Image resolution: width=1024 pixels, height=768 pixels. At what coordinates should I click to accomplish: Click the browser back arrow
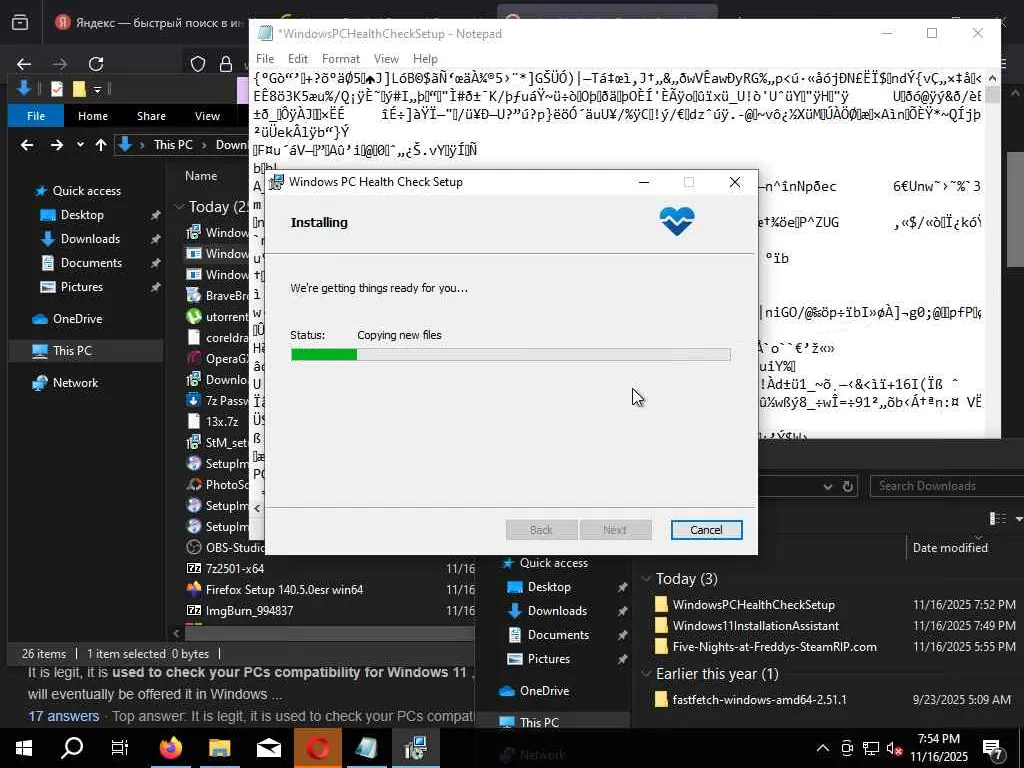pos(24,64)
